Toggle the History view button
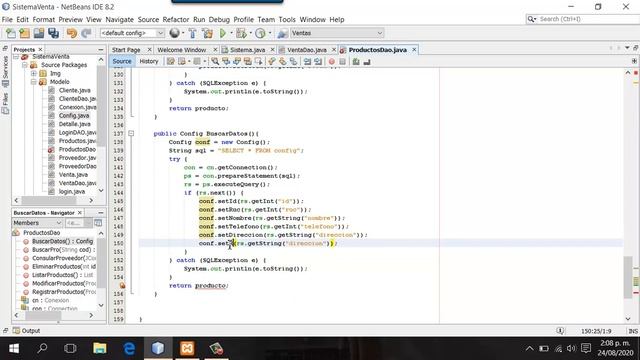640x360 pixels. [149, 61]
